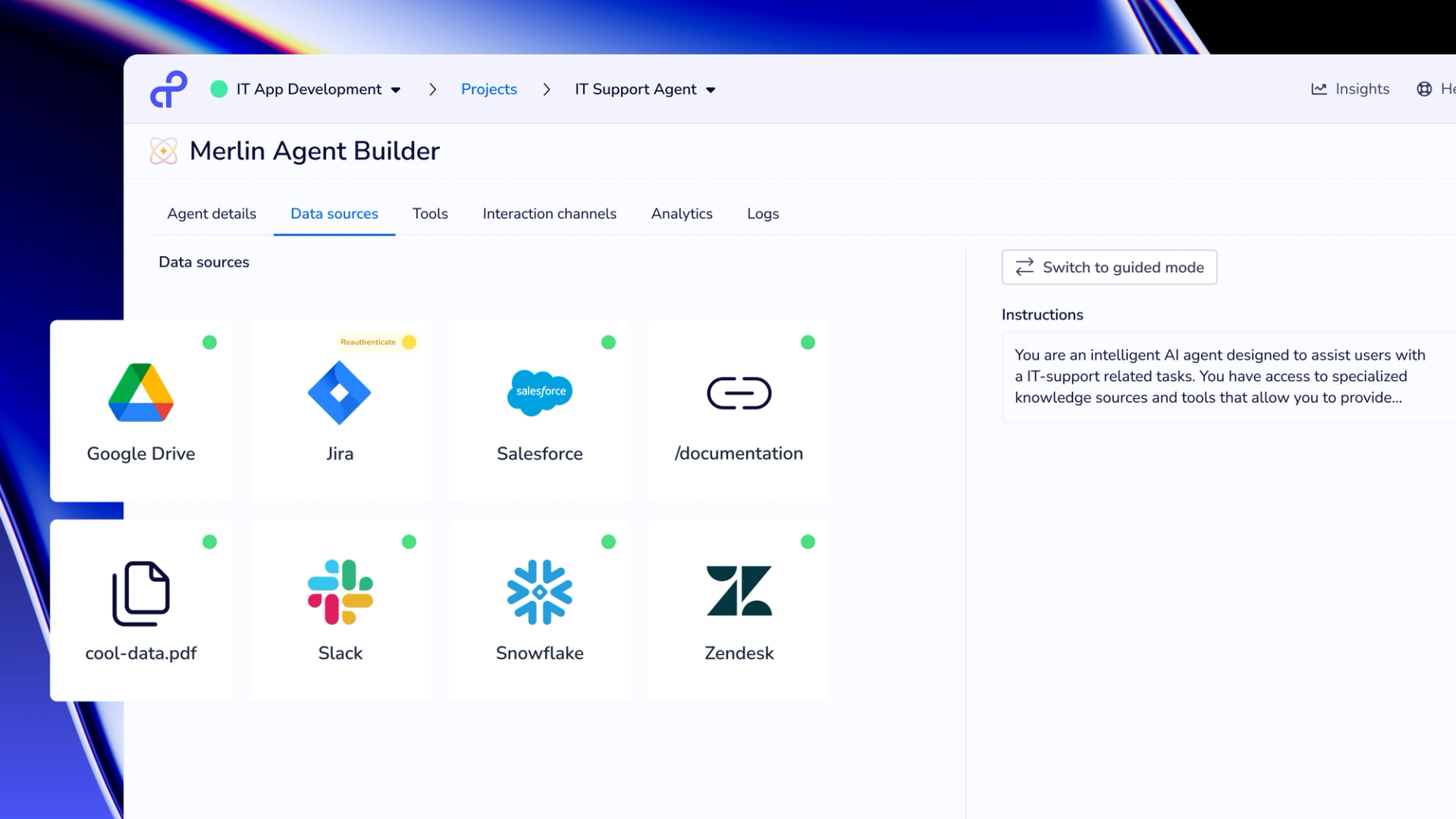Click the Insights chart icon
Screen dimensions: 1456x819
click(x=1319, y=89)
